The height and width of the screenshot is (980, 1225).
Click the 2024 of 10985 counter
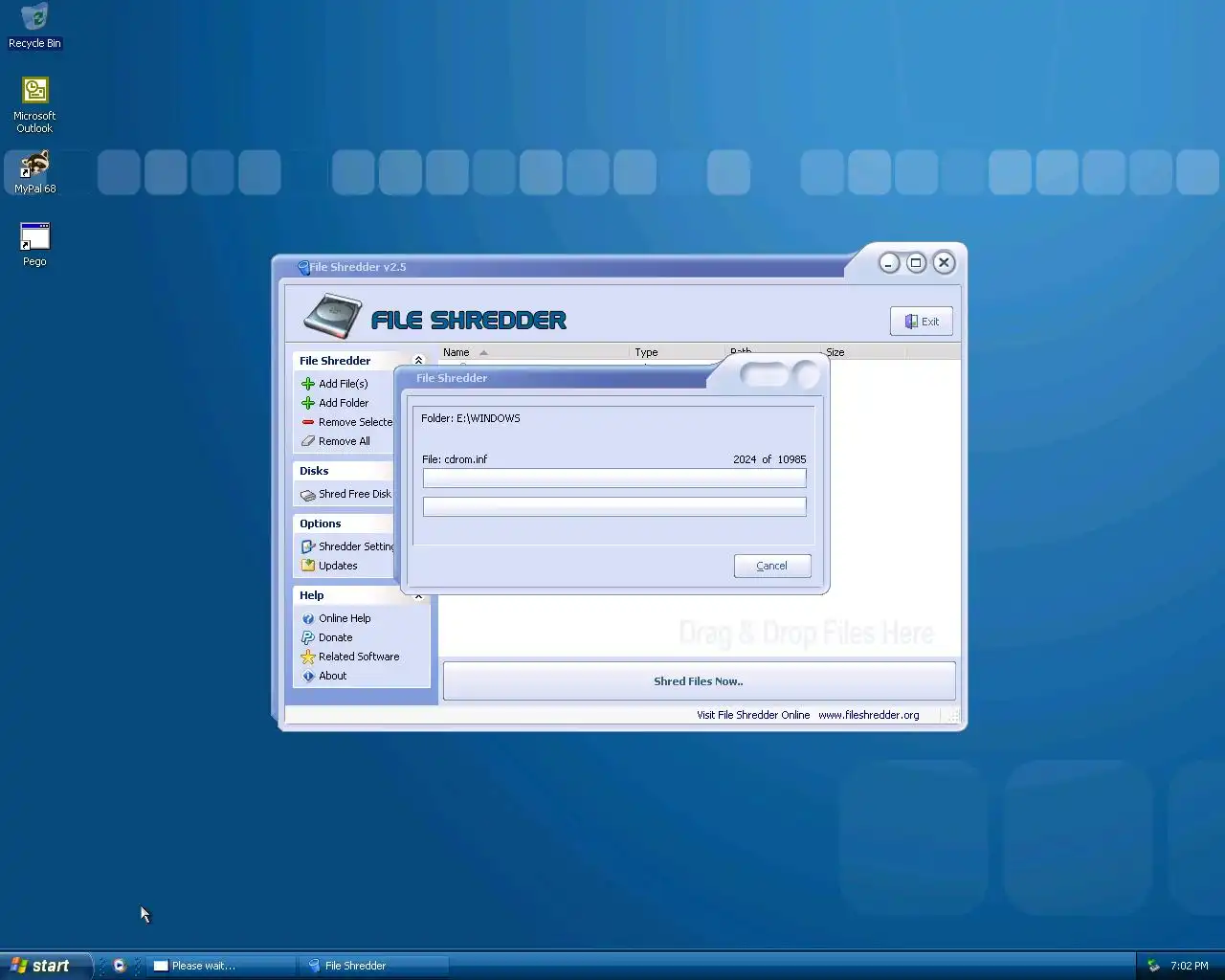coord(769,459)
